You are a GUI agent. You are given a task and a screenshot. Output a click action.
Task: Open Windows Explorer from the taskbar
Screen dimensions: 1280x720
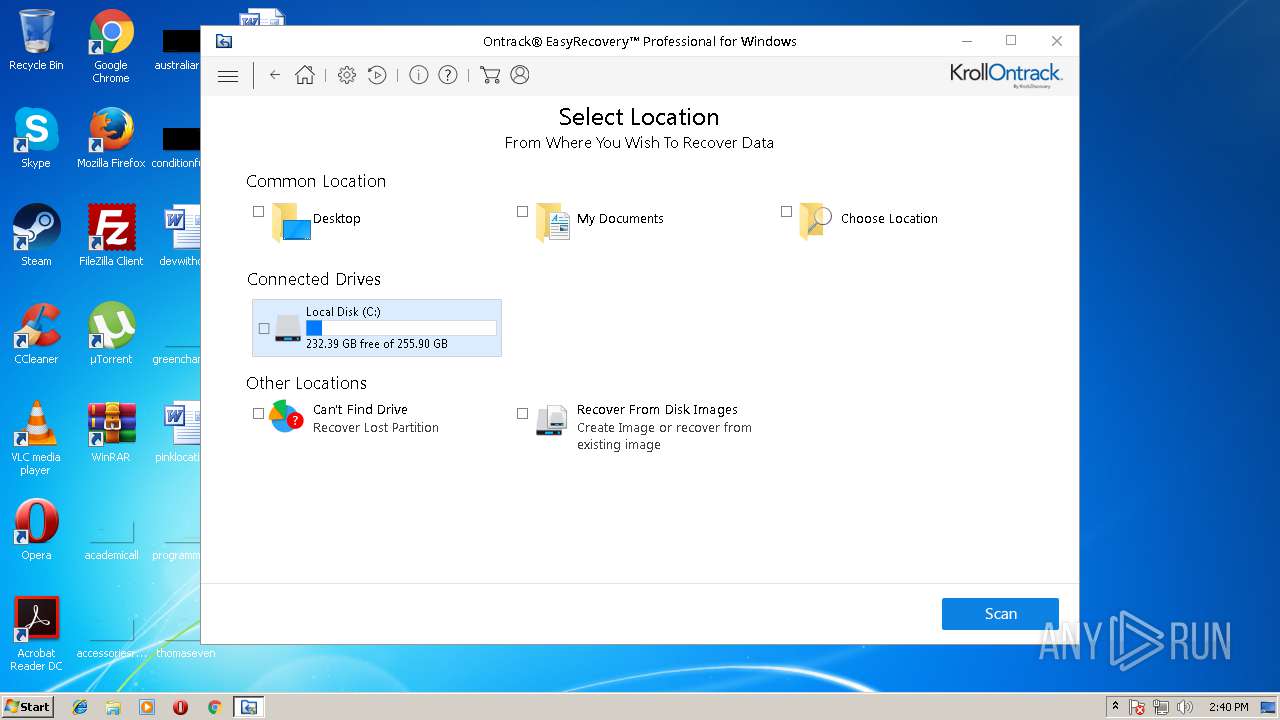[x=113, y=707]
